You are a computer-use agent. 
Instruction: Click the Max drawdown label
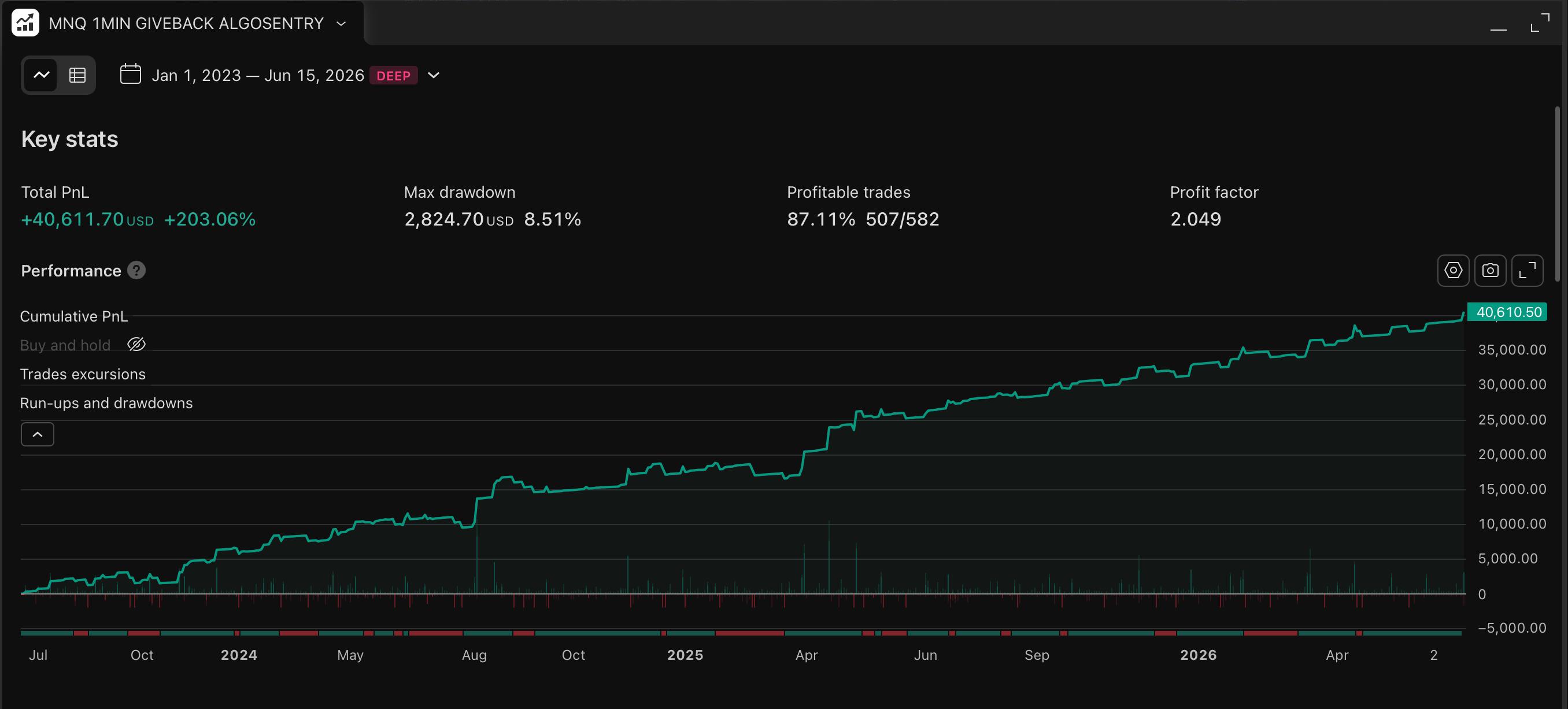pos(460,193)
